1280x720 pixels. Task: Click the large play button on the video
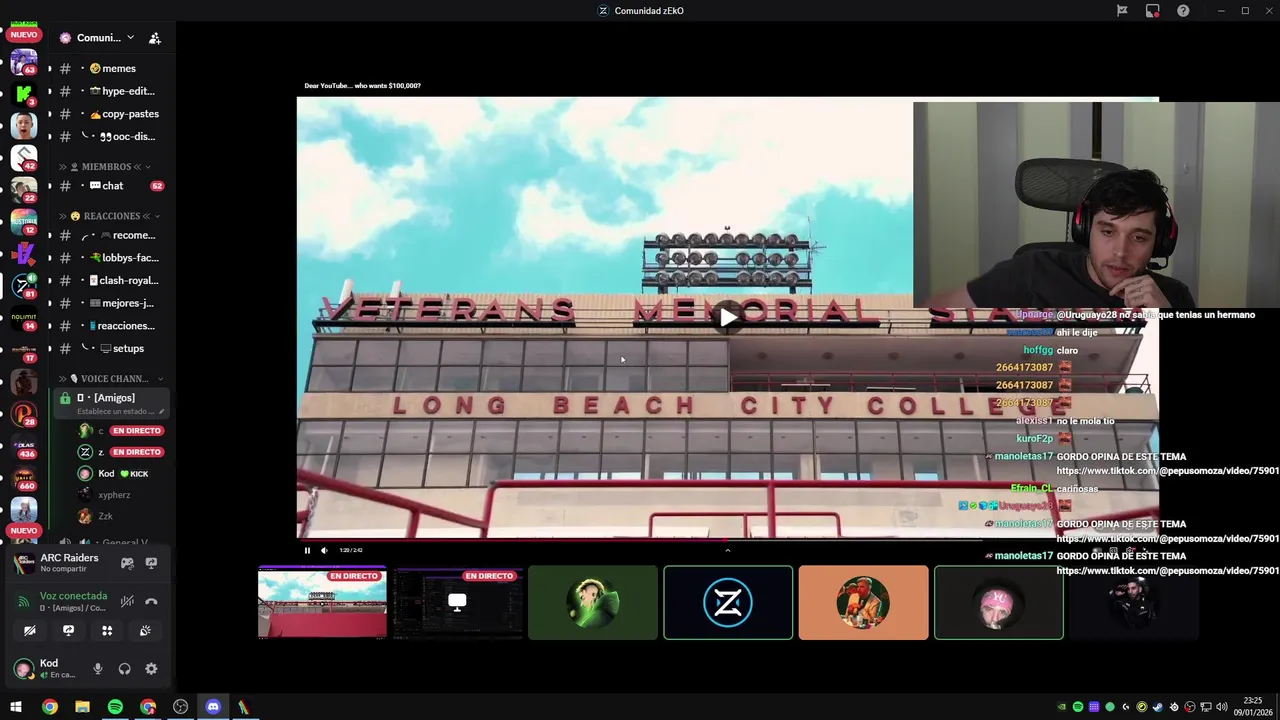coord(728,318)
